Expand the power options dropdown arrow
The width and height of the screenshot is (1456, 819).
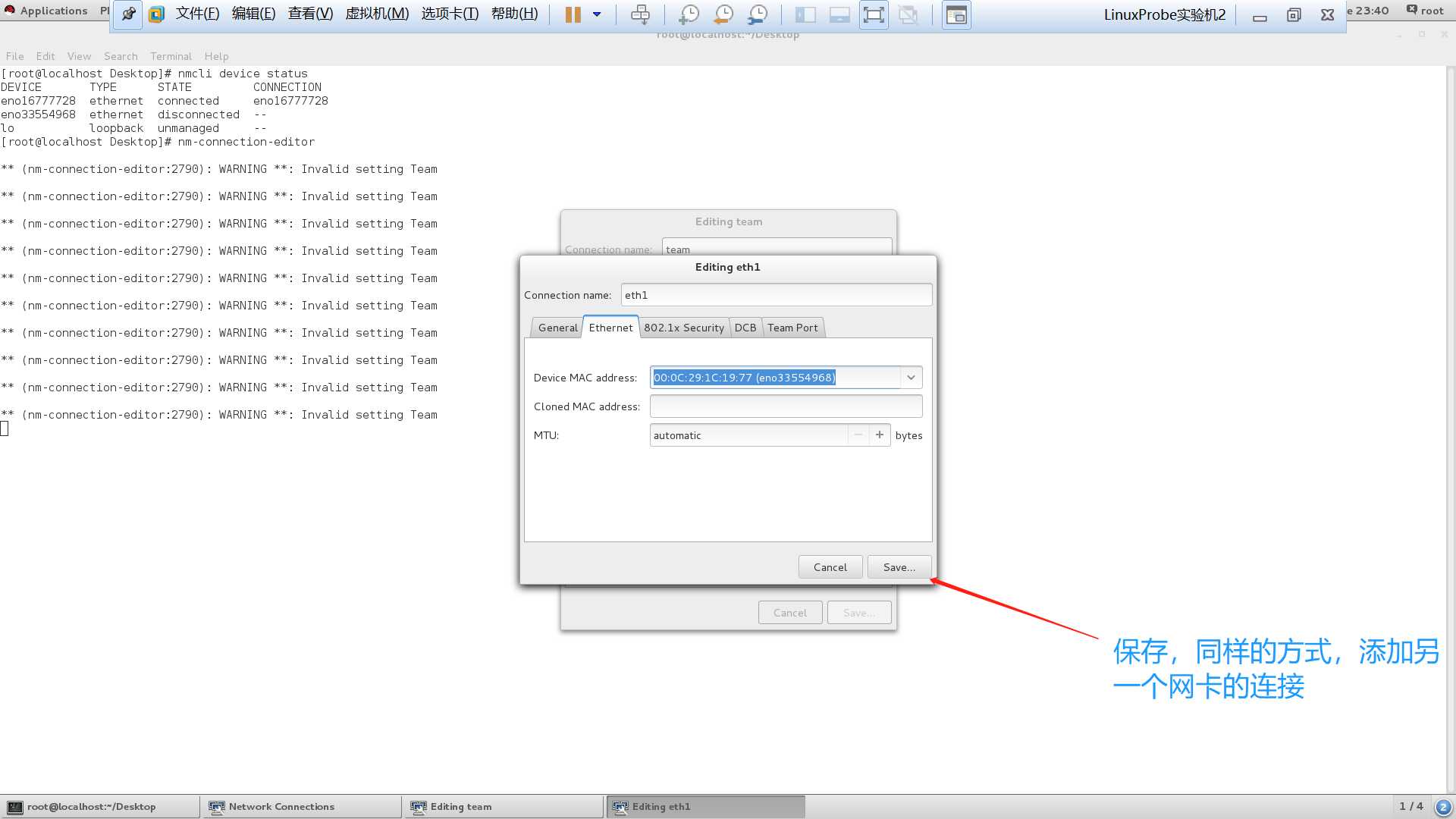pos(597,14)
